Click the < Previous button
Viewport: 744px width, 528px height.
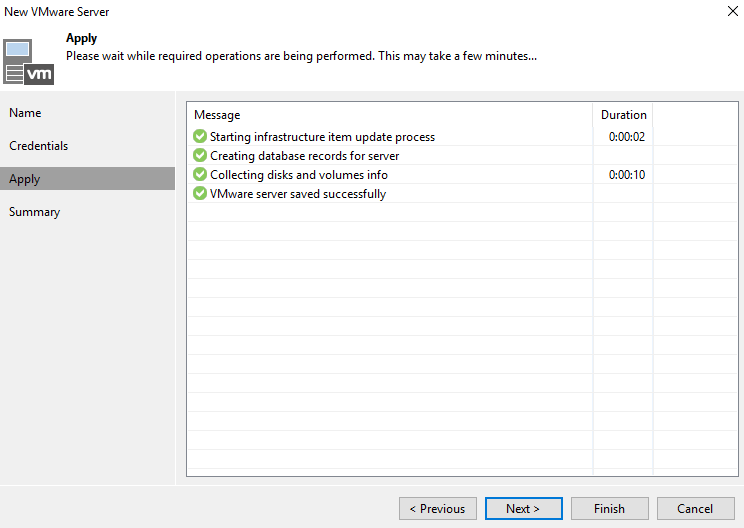(x=437, y=509)
